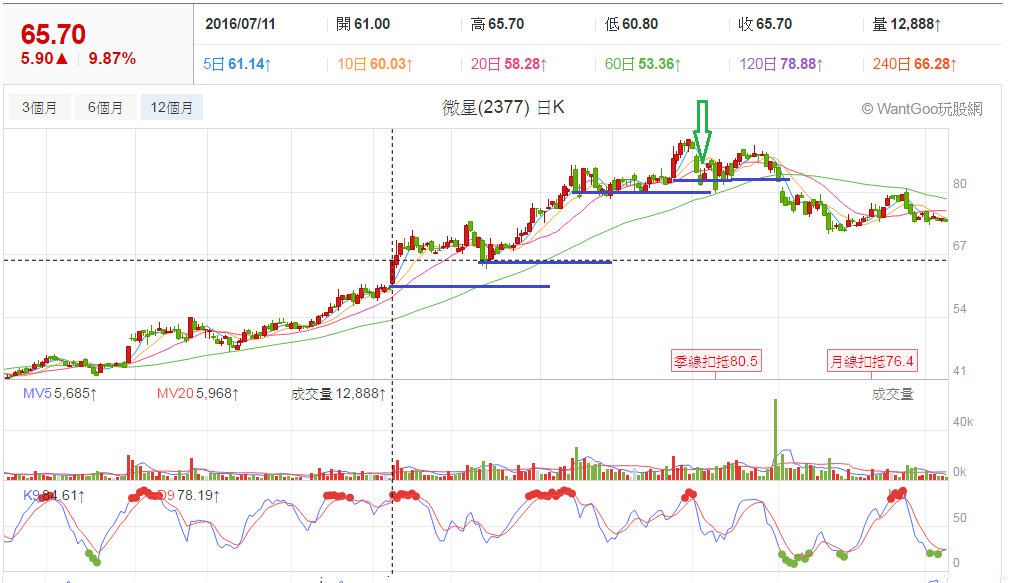Click the chart title 微星(2377) 日K
This screenshot has width=1010, height=583.
503,108
